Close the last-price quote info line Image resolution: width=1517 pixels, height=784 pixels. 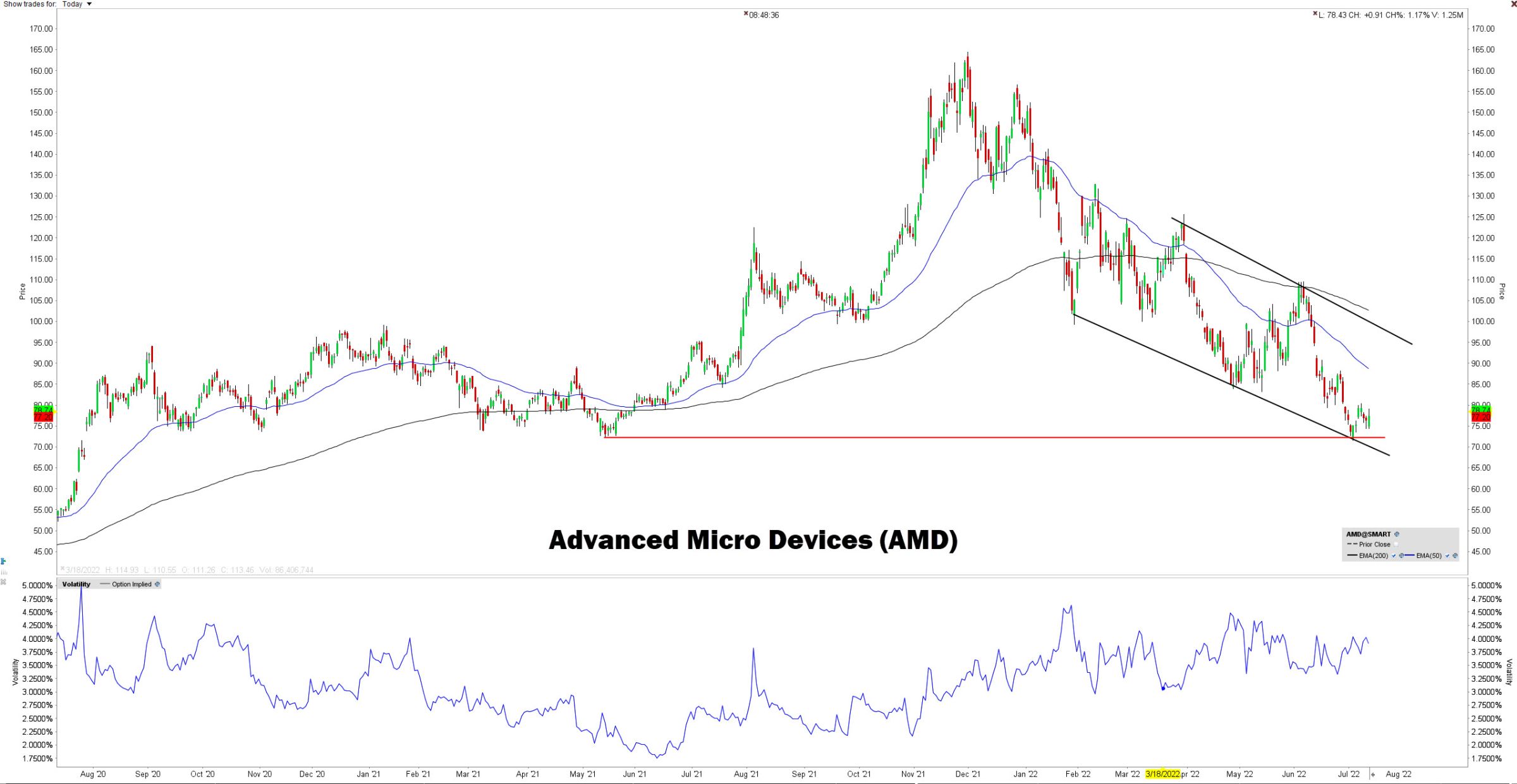[x=1315, y=13]
